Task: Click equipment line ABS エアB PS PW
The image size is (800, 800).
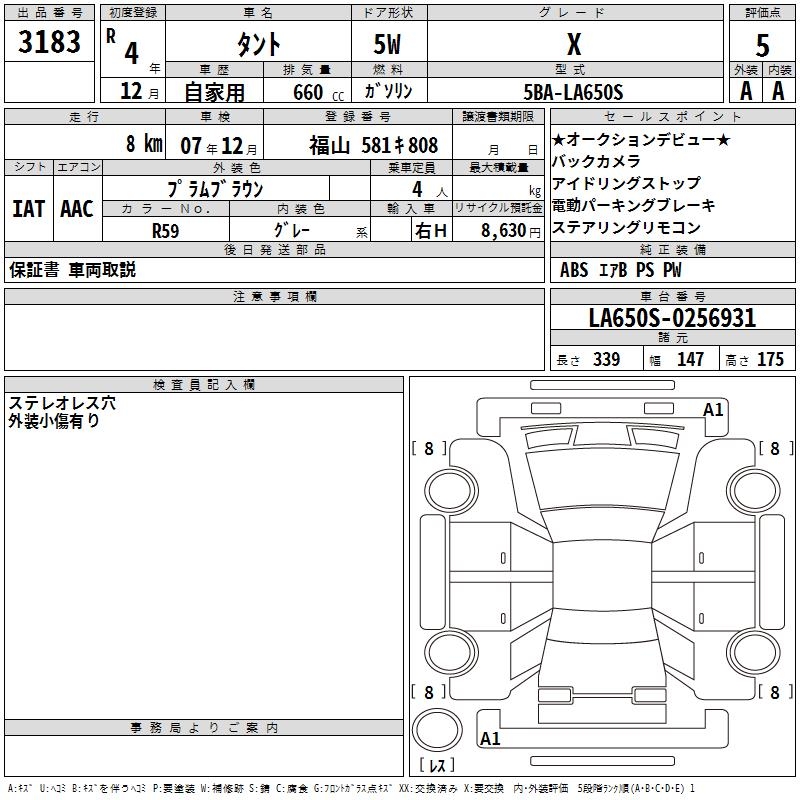Action: (x=620, y=270)
